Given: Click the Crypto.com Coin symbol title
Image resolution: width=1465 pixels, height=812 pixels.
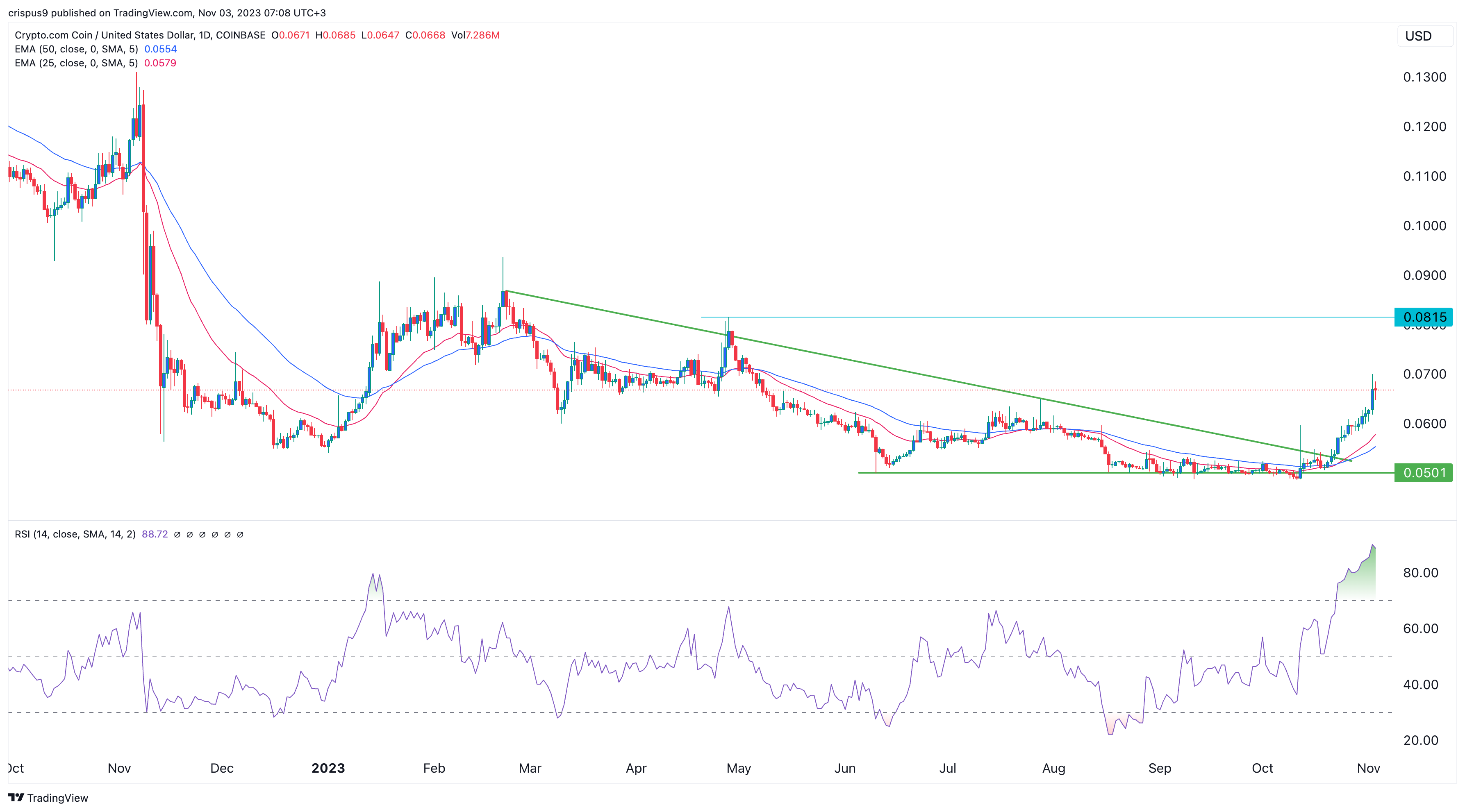Looking at the screenshot, I should click(x=139, y=35).
